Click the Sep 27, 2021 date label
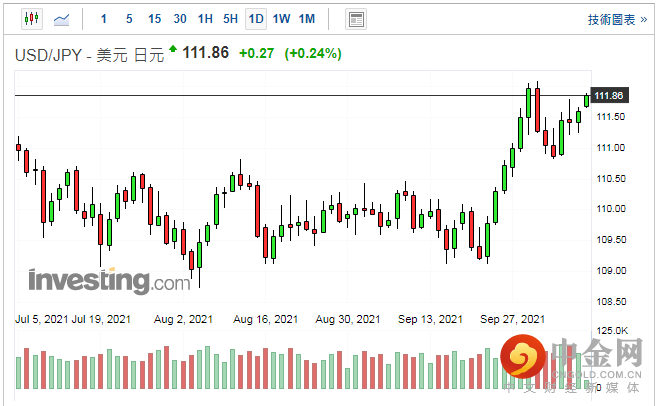Image resolution: width=657 pixels, height=406 pixels. (512, 319)
